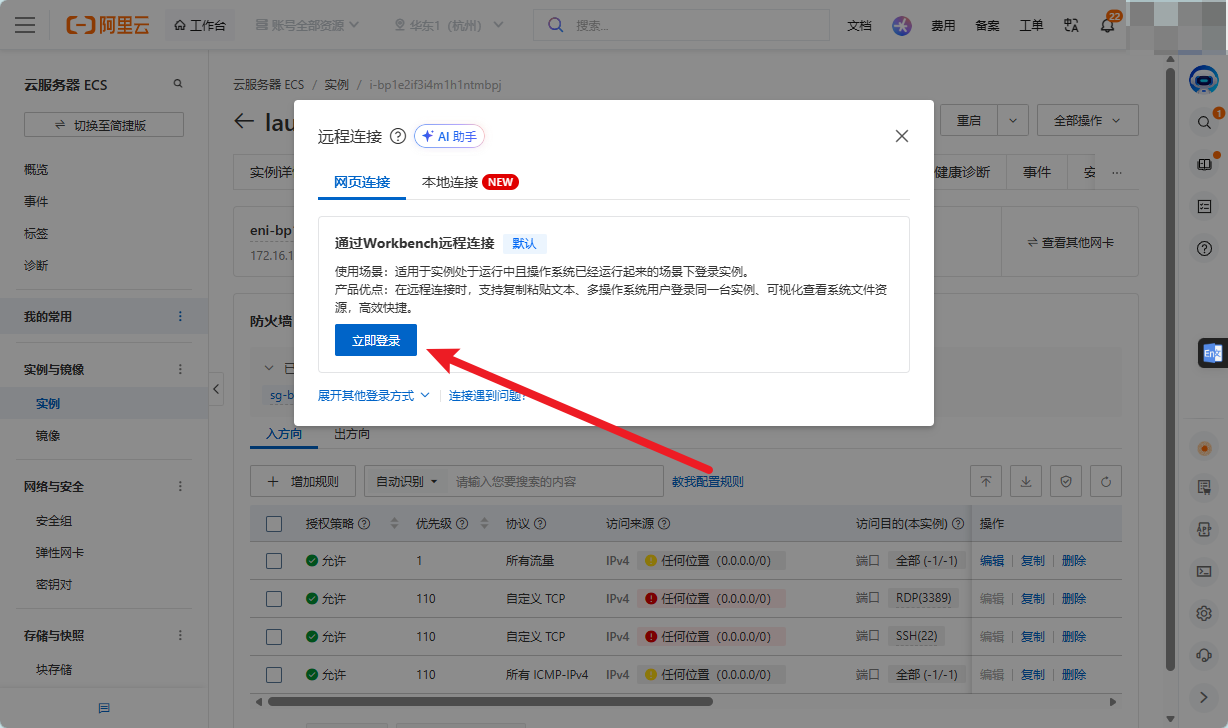Click 云服务器 ECS breadcrumb link
Screen dimensions: 1228x728
[x=268, y=85]
